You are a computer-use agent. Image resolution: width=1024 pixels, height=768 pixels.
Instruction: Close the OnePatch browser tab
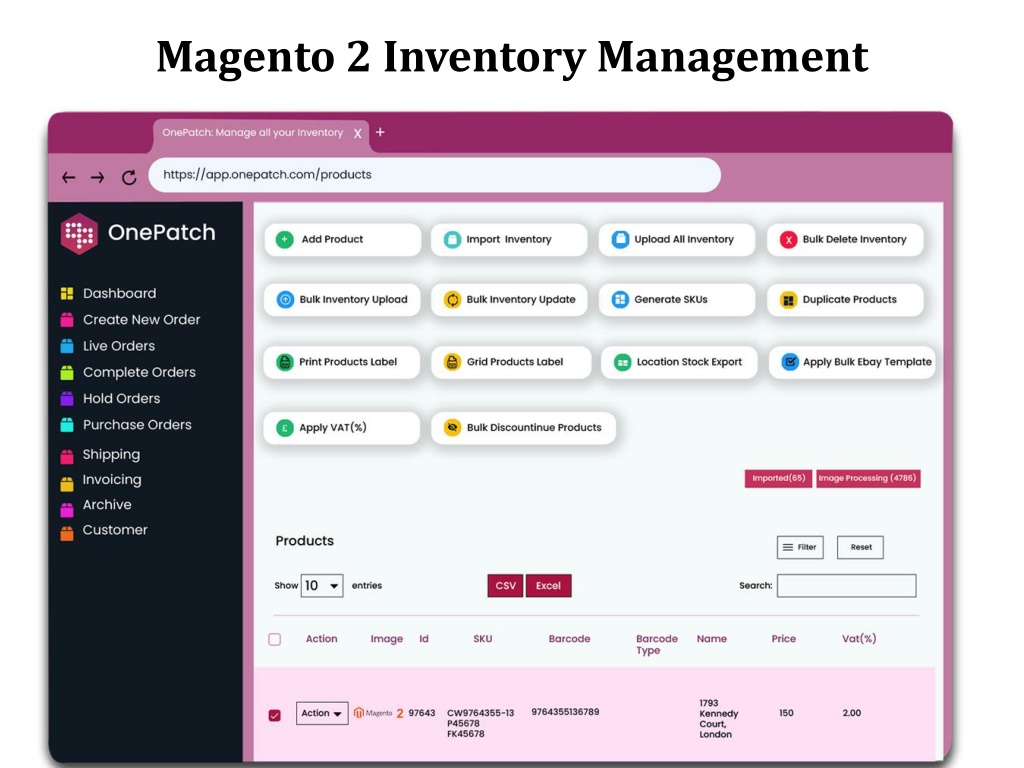pos(357,133)
